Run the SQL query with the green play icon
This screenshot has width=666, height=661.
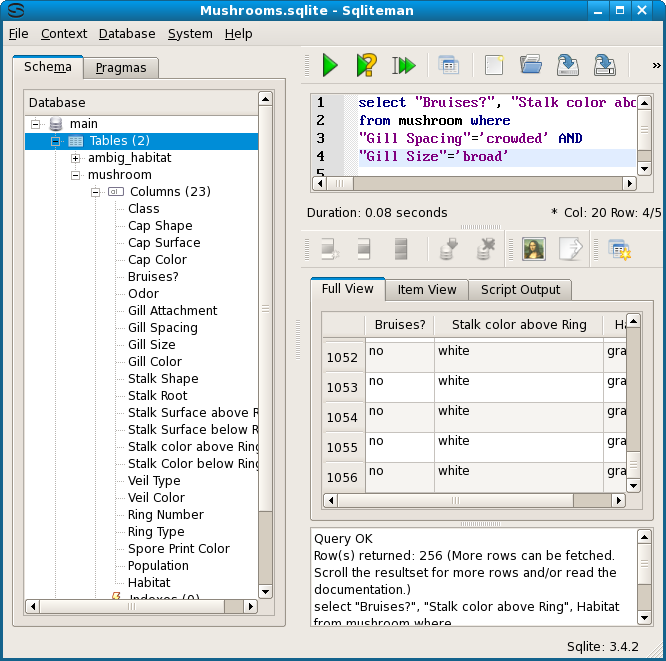click(x=329, y=66)
